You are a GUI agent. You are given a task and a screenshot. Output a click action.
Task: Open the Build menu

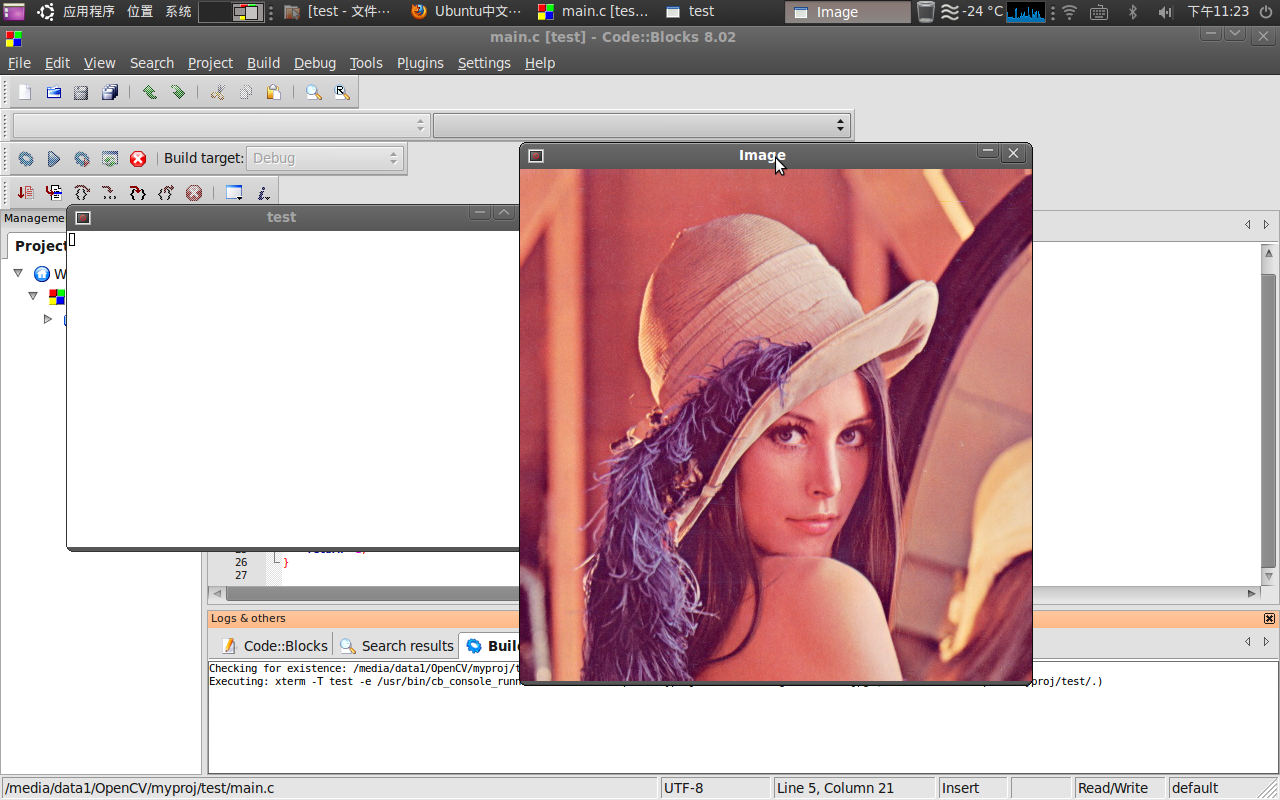coord(263,63)
